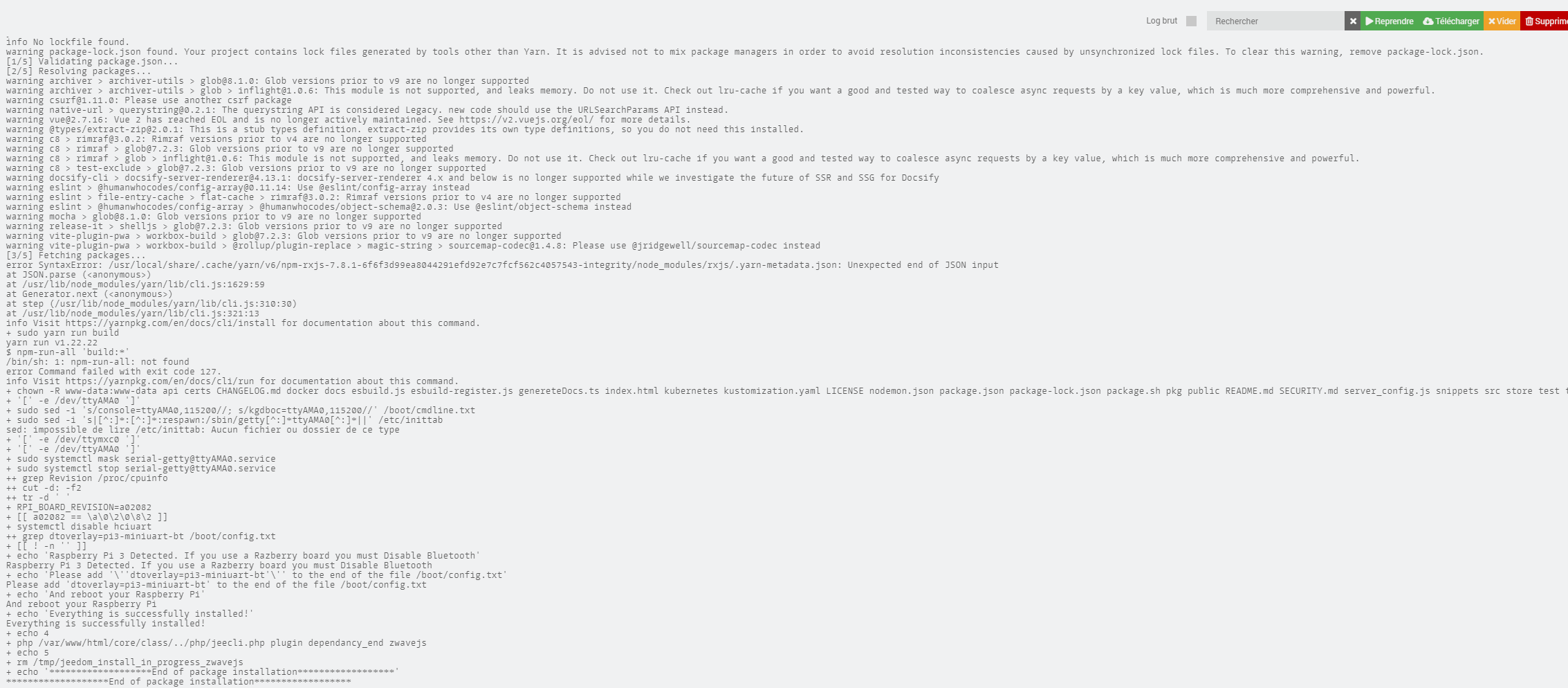Image resolution: width=1568 pixels, height=688 pixels.
Task: Focus the Rechercher search field
Action: click(1275, 21)
